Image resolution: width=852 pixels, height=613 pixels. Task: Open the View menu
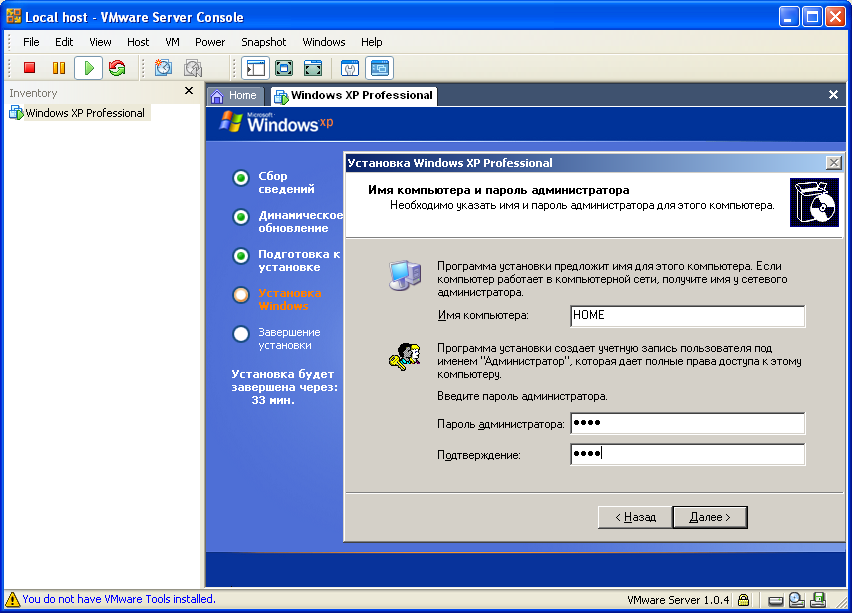(100, 42)
